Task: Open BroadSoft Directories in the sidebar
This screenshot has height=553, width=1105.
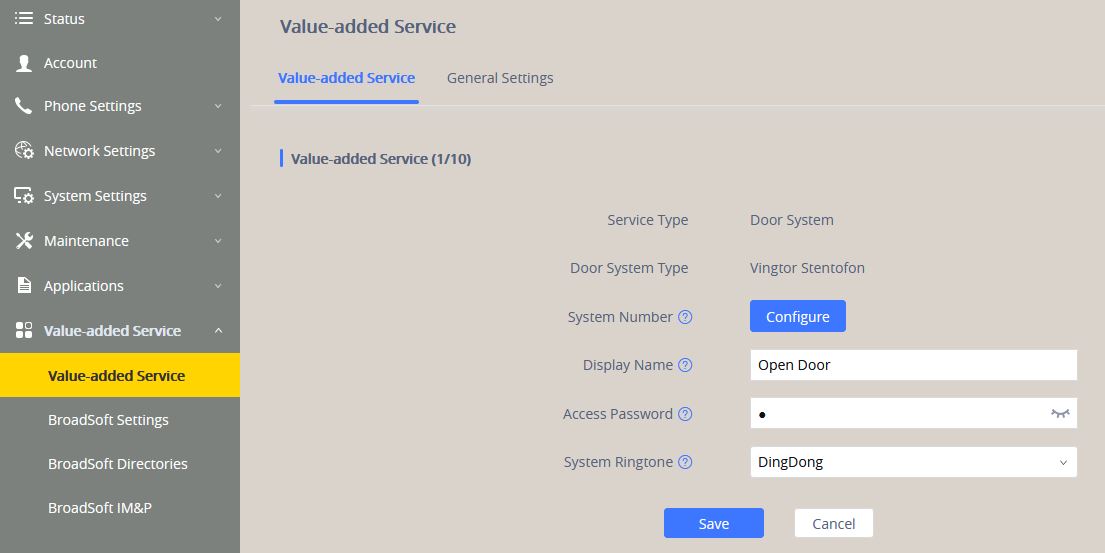Action: pos(118,464)
